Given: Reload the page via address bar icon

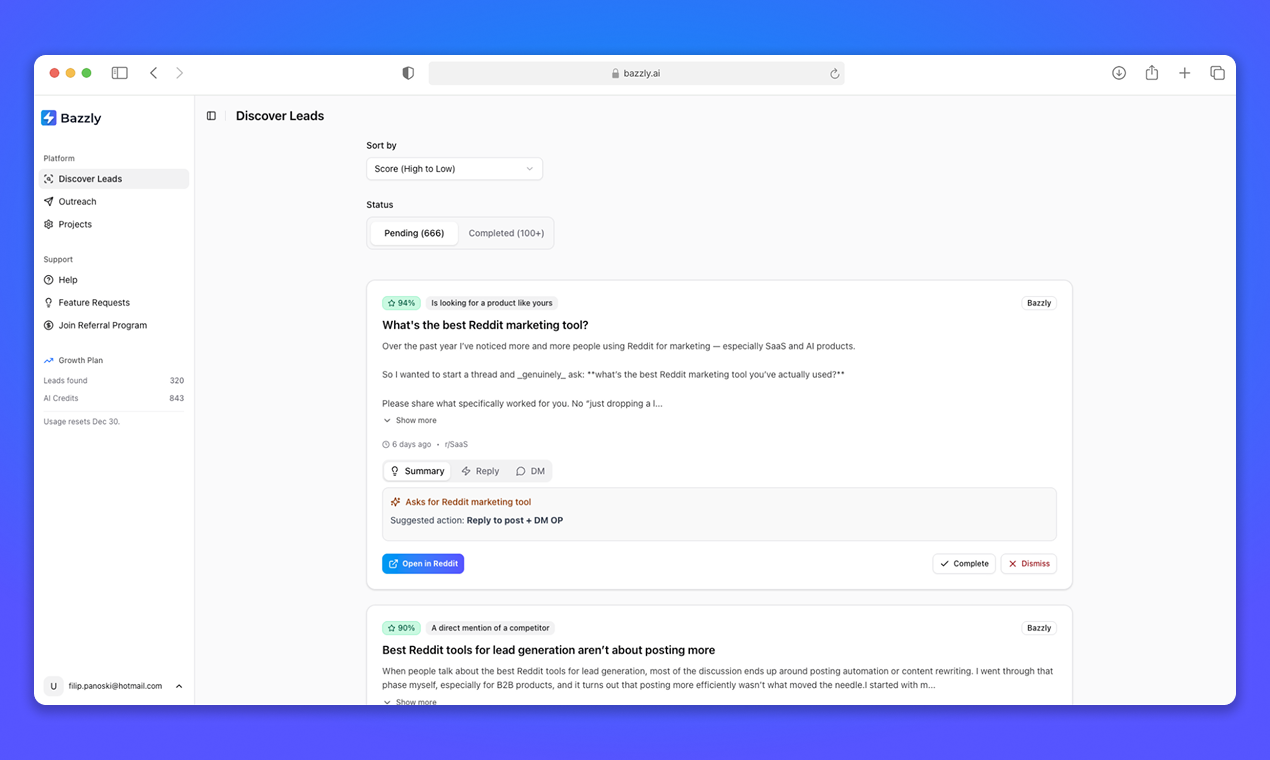Looking at the screenshot, I should pos(834,73).
